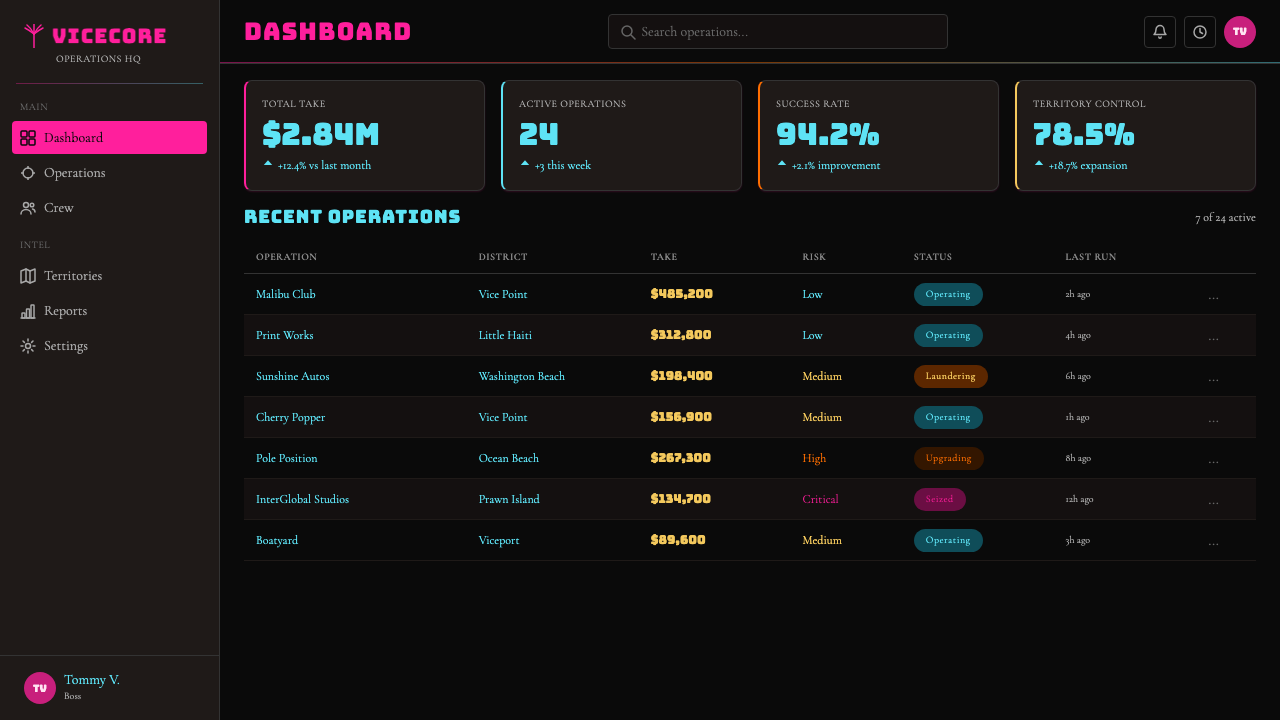Click Washington Beach district

[522, 376]
